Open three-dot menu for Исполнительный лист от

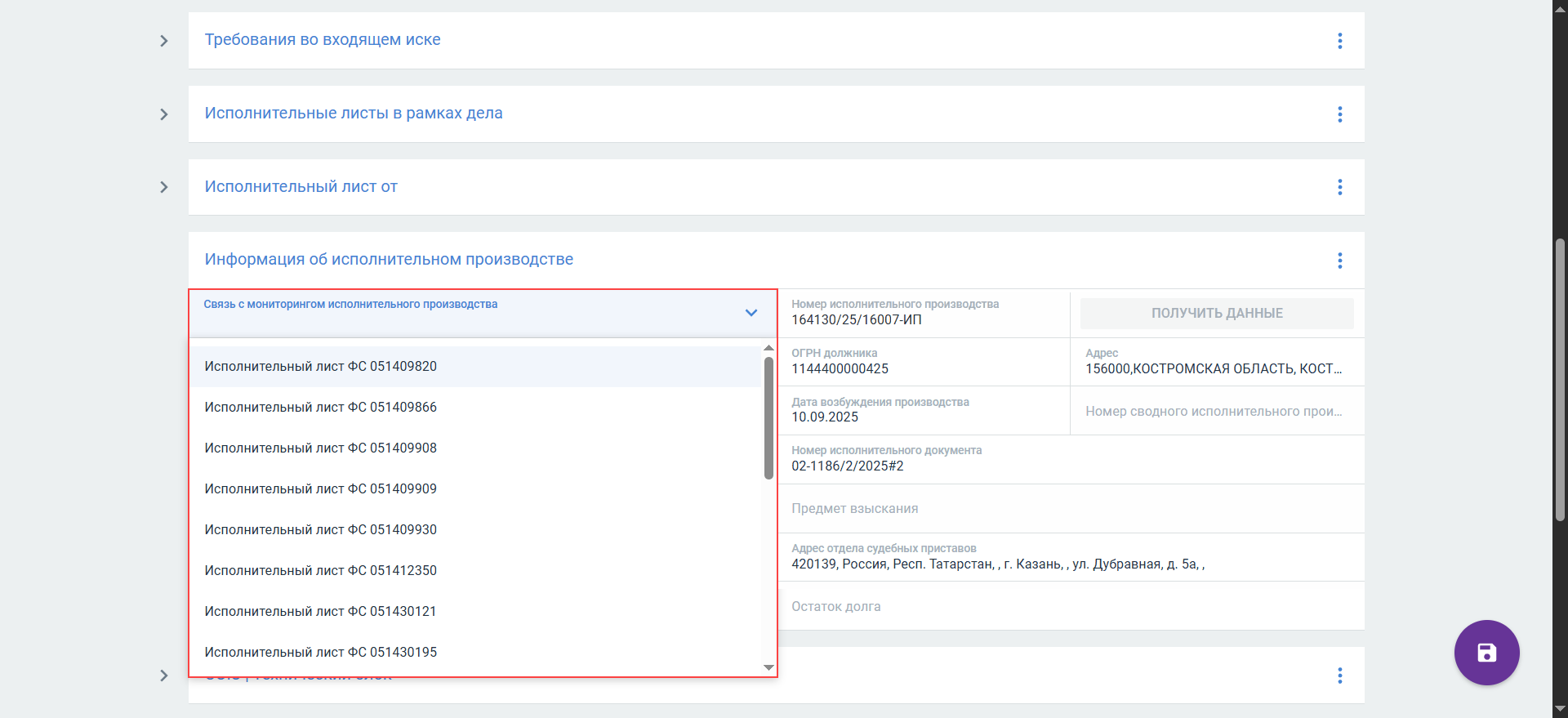pyautogui.click(x=1339, y=187)
